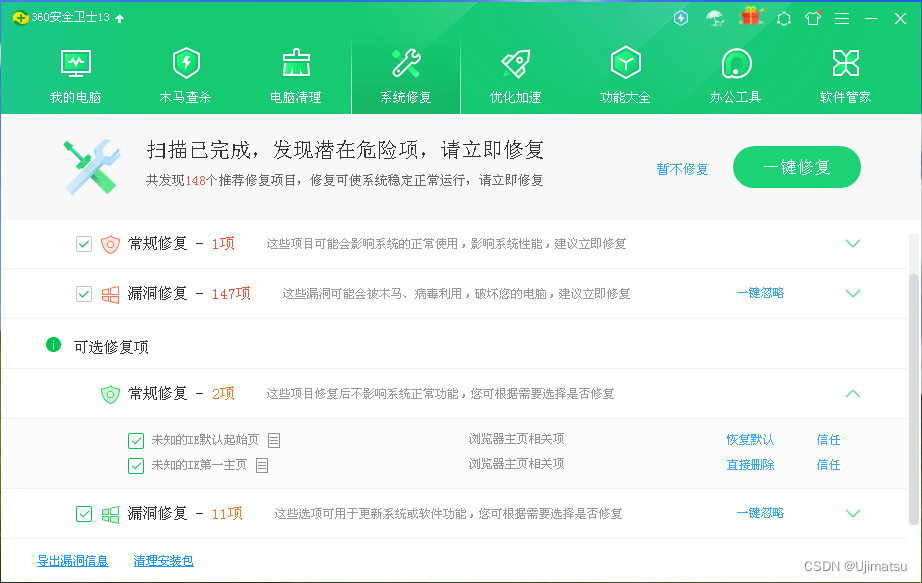Click 直接删除 for IE第一主页
922x583 pixels.
[x=750, y=465]
